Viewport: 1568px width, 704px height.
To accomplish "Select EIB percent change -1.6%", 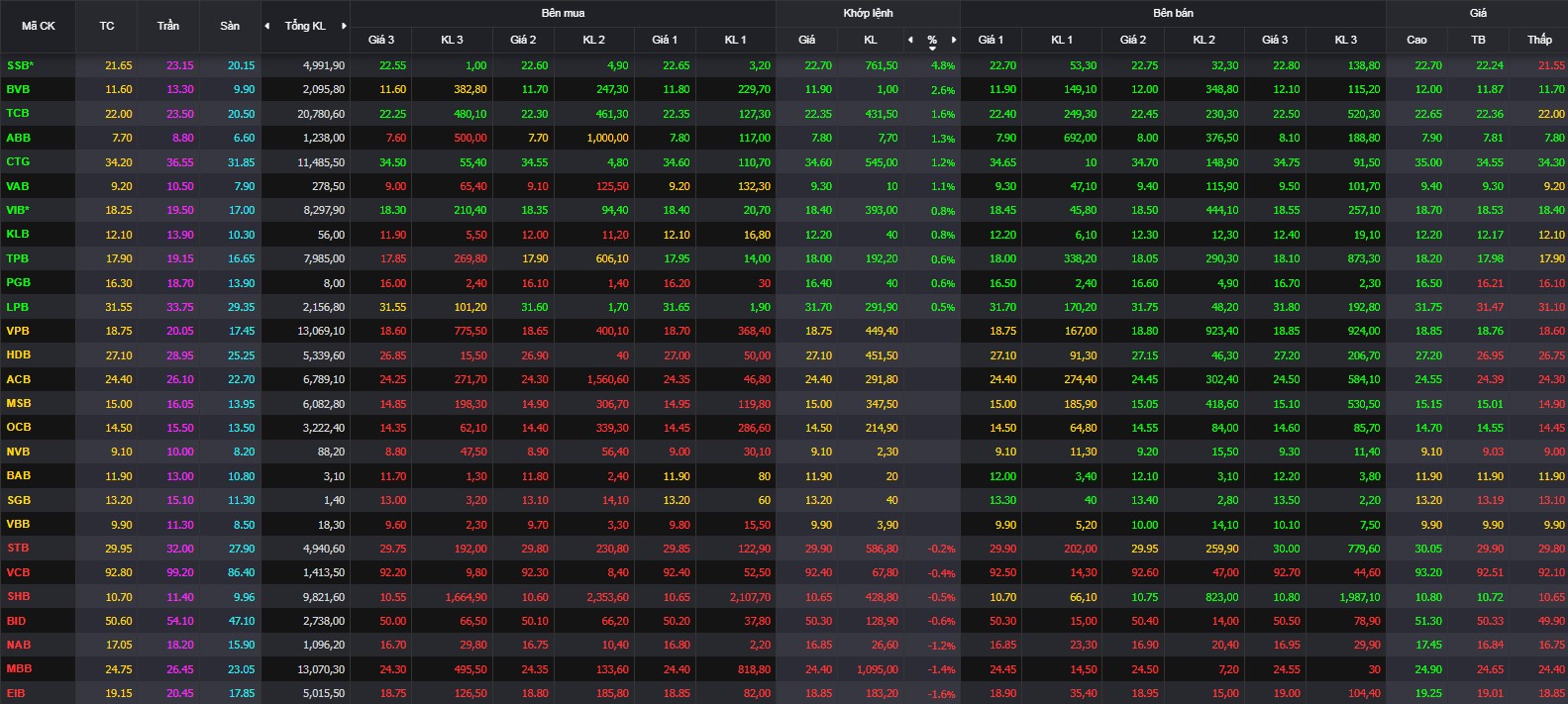I will coord(942,694).
